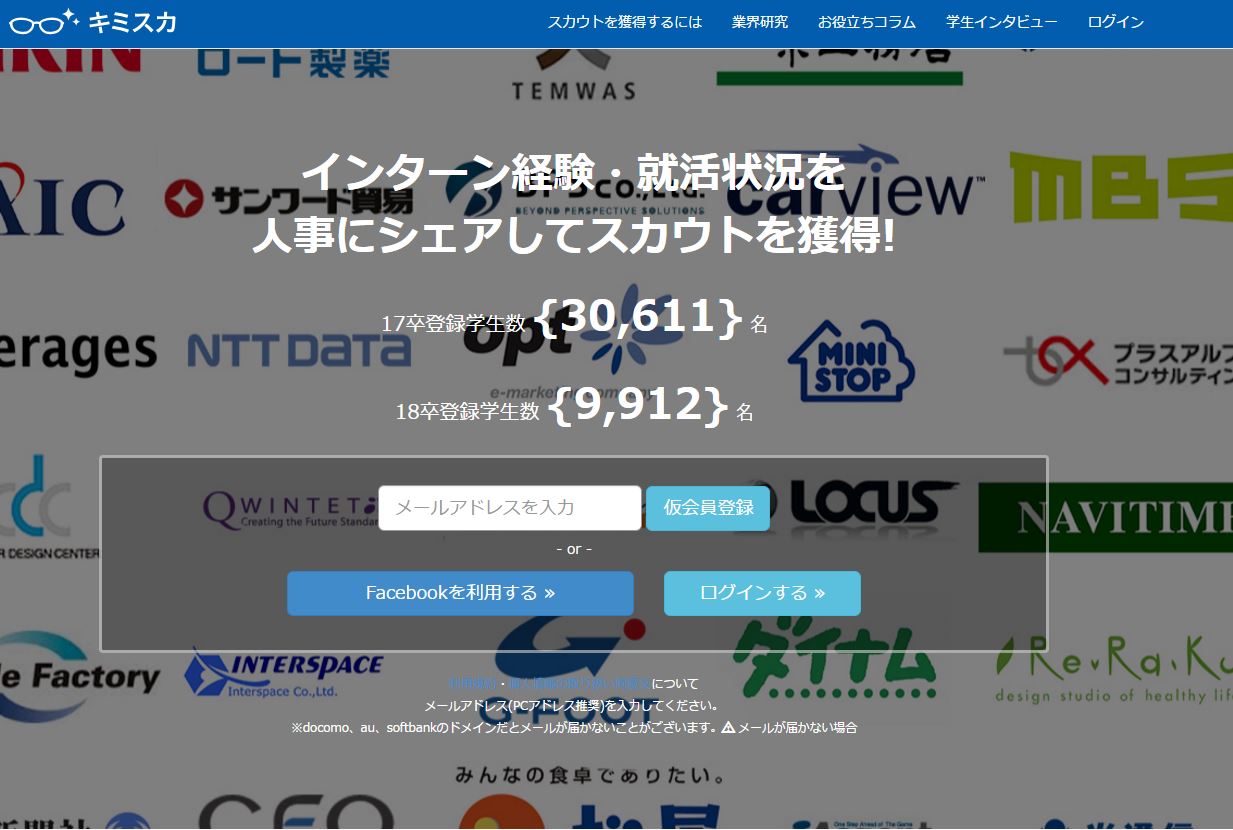Click the warning triangle icon
This screenshot has height=830, width=1233.
[x=728, y=728]
